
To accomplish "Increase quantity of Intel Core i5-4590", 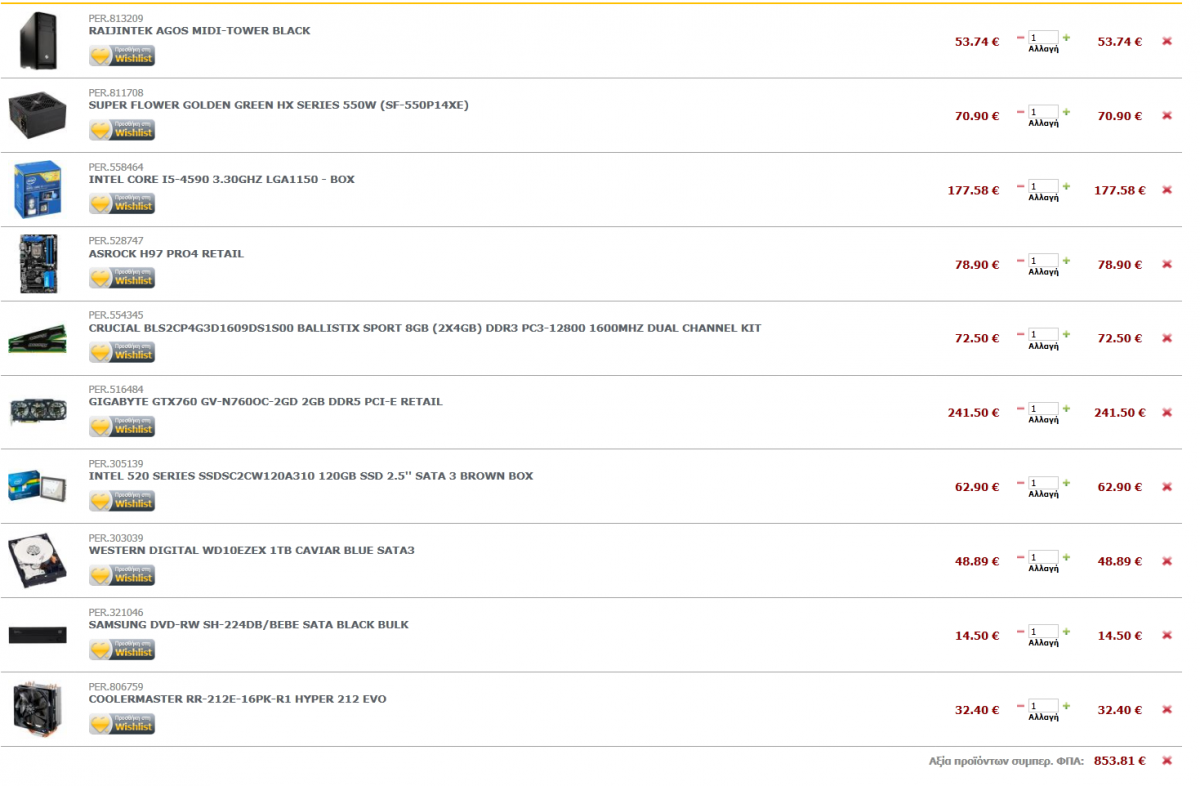I will pyautogui.click(x=1066, y=186).
